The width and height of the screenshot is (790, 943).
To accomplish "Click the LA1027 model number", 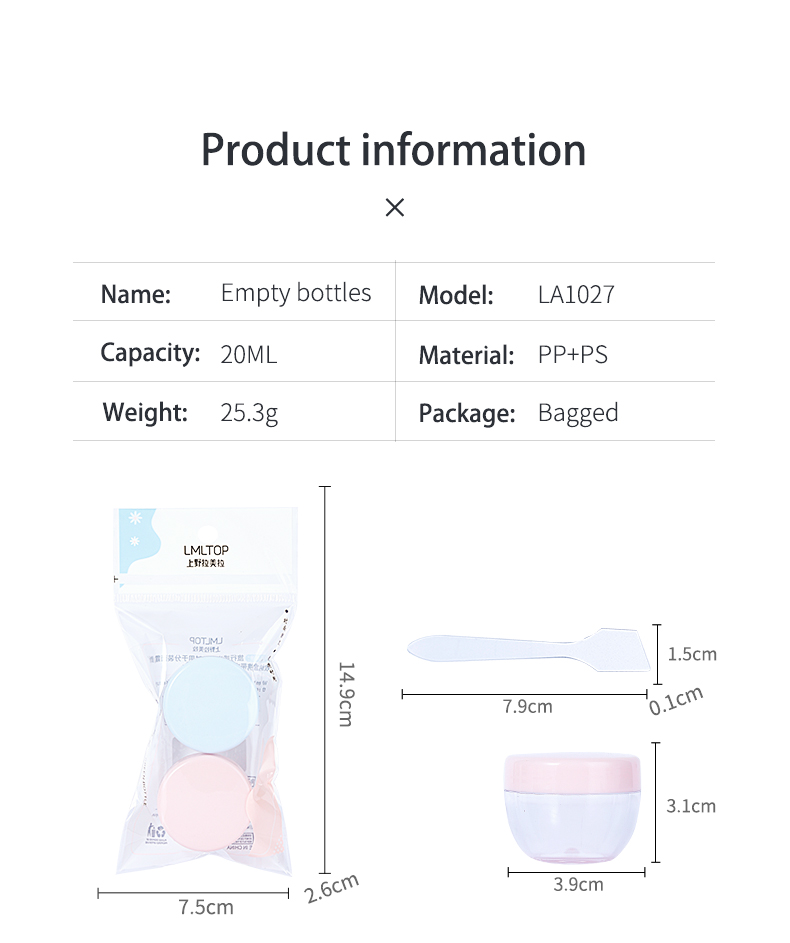I will 576,295.
